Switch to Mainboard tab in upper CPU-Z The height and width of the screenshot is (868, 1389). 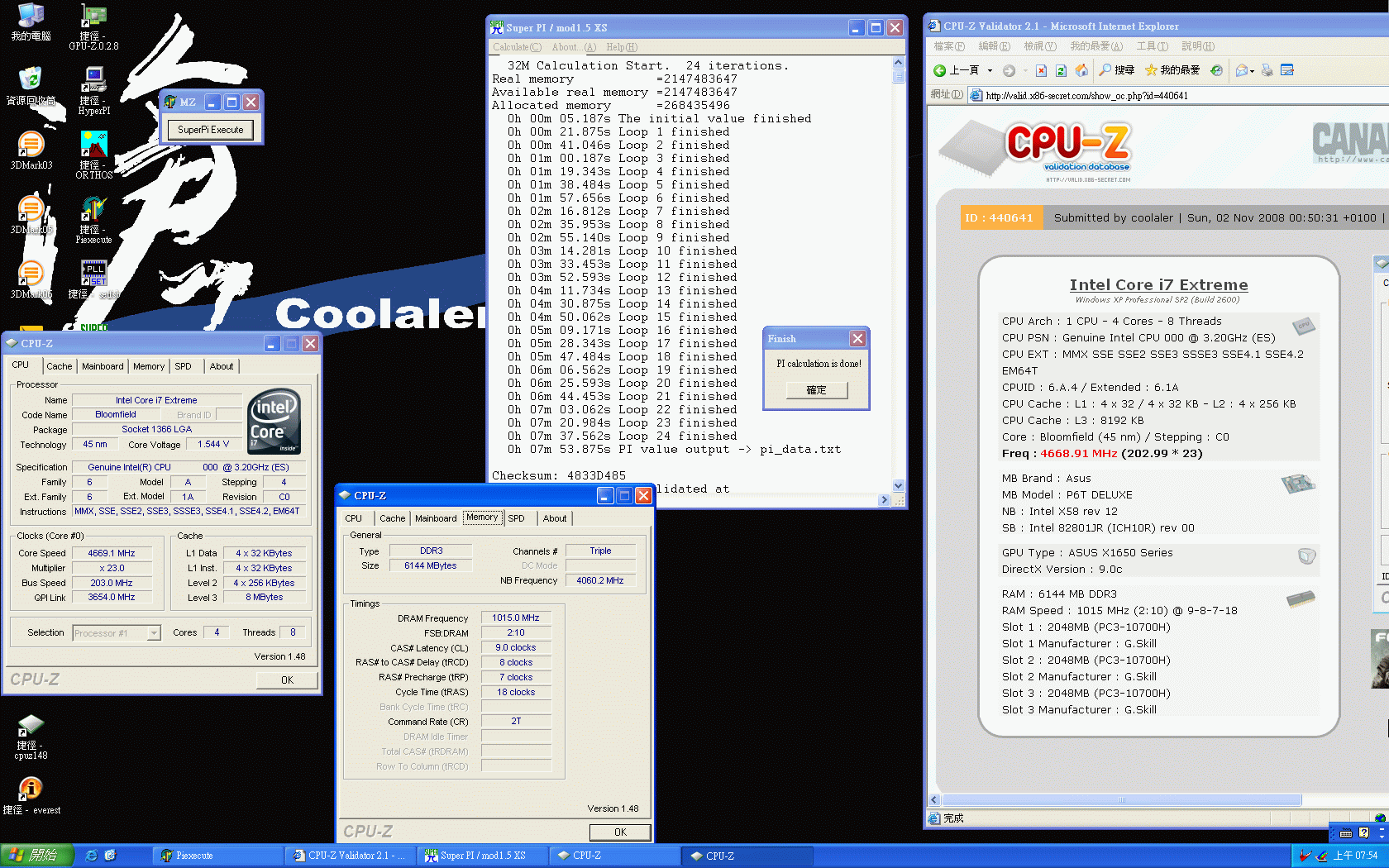click(103, 366)
